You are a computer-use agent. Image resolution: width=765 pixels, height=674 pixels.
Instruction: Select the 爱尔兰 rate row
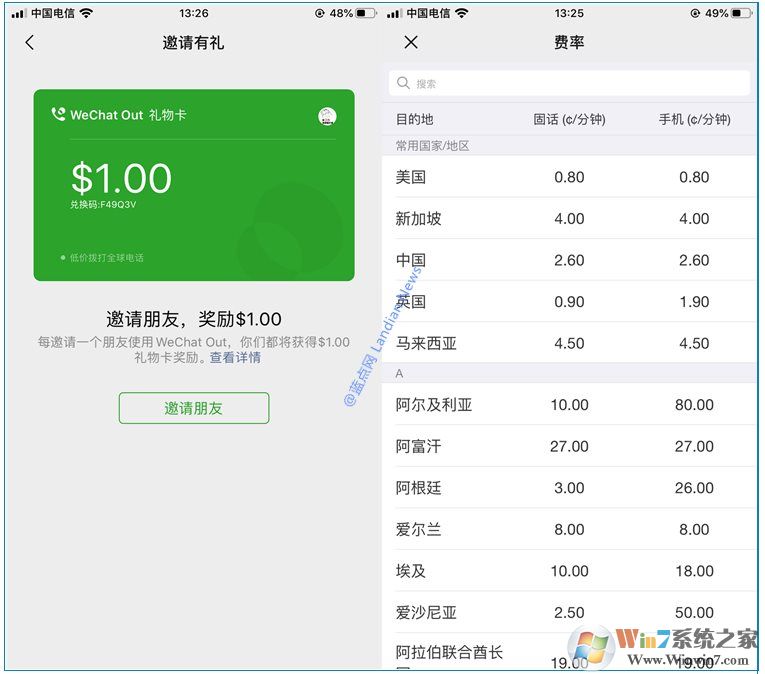pyautogui.click(x=569, y=529)
